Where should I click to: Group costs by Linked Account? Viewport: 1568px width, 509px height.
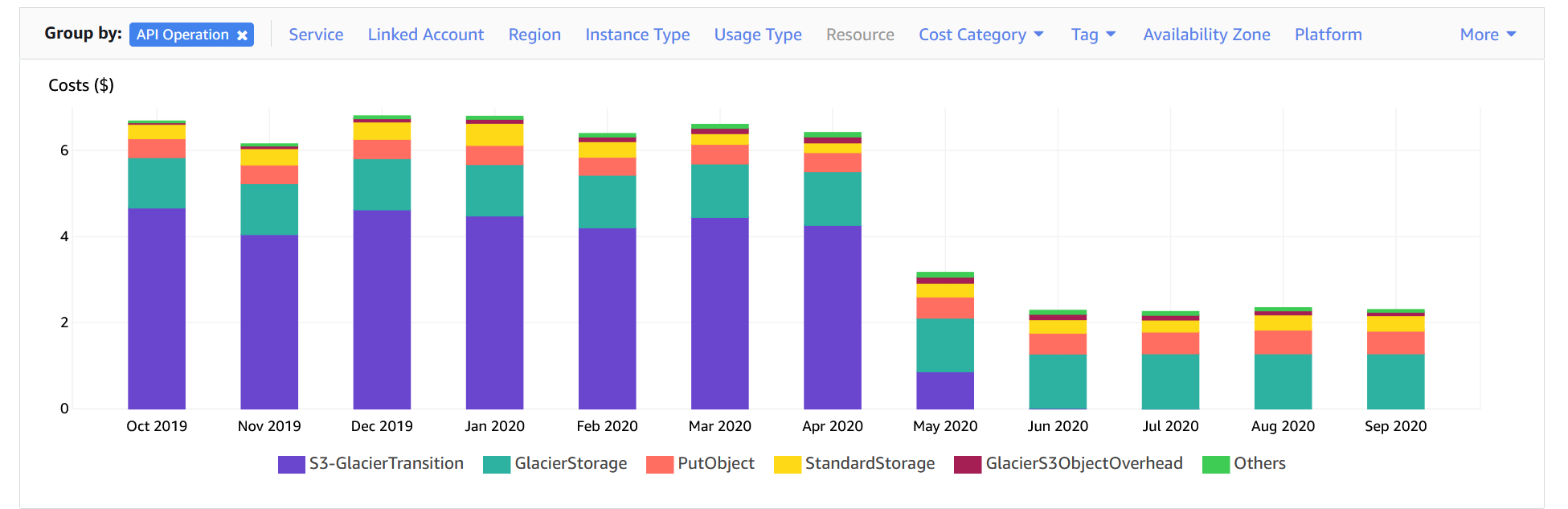tap(425, 35)
